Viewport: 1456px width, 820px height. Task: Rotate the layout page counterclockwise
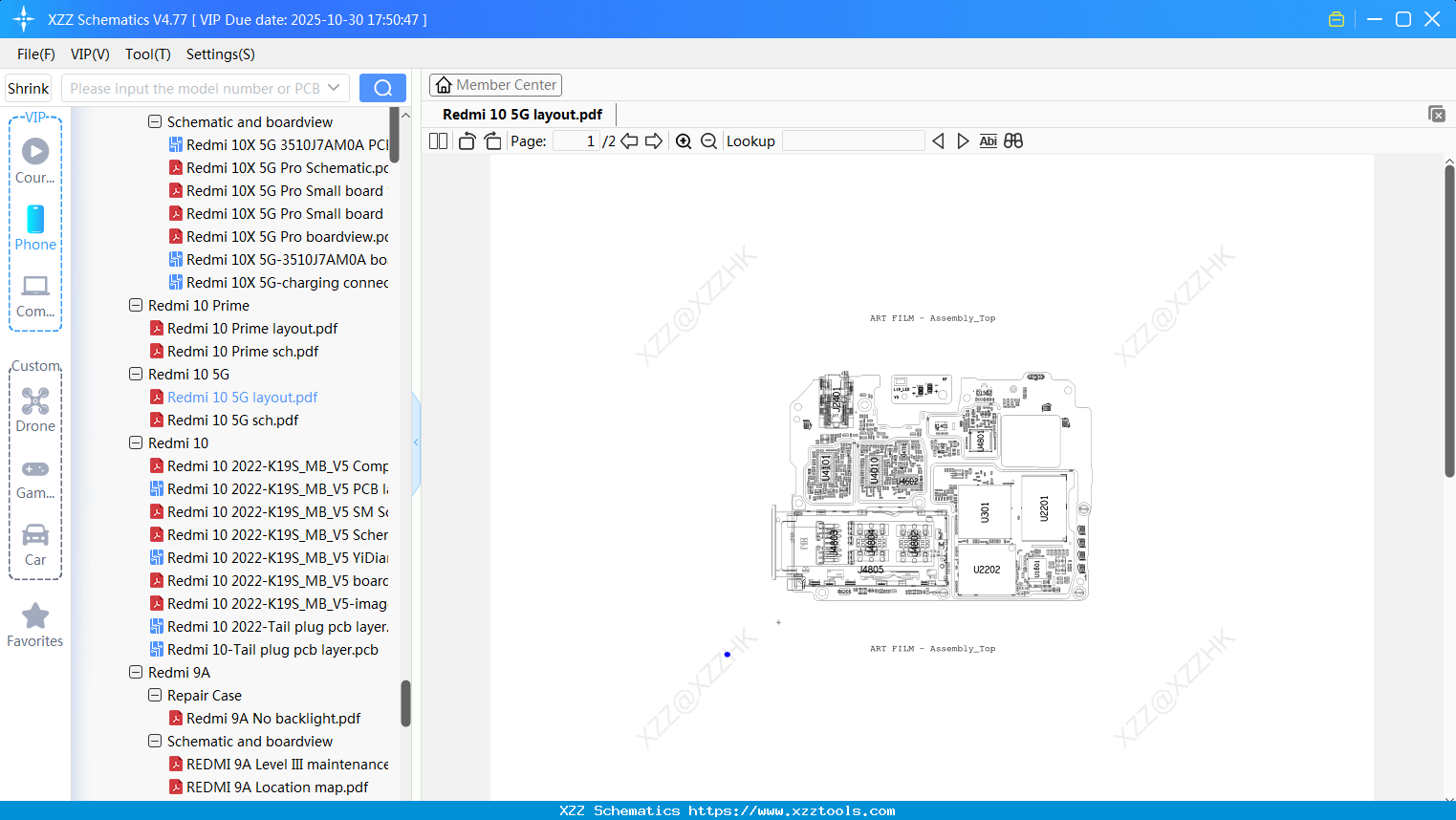tap(466, 140)
